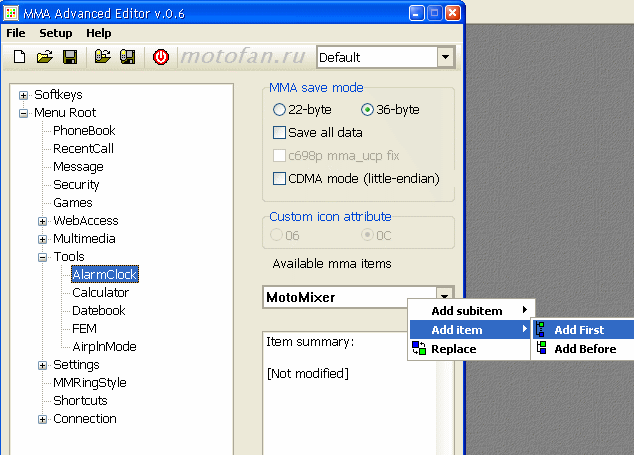Select Security in the tree

pyautogui.click(x=76, y=185)
